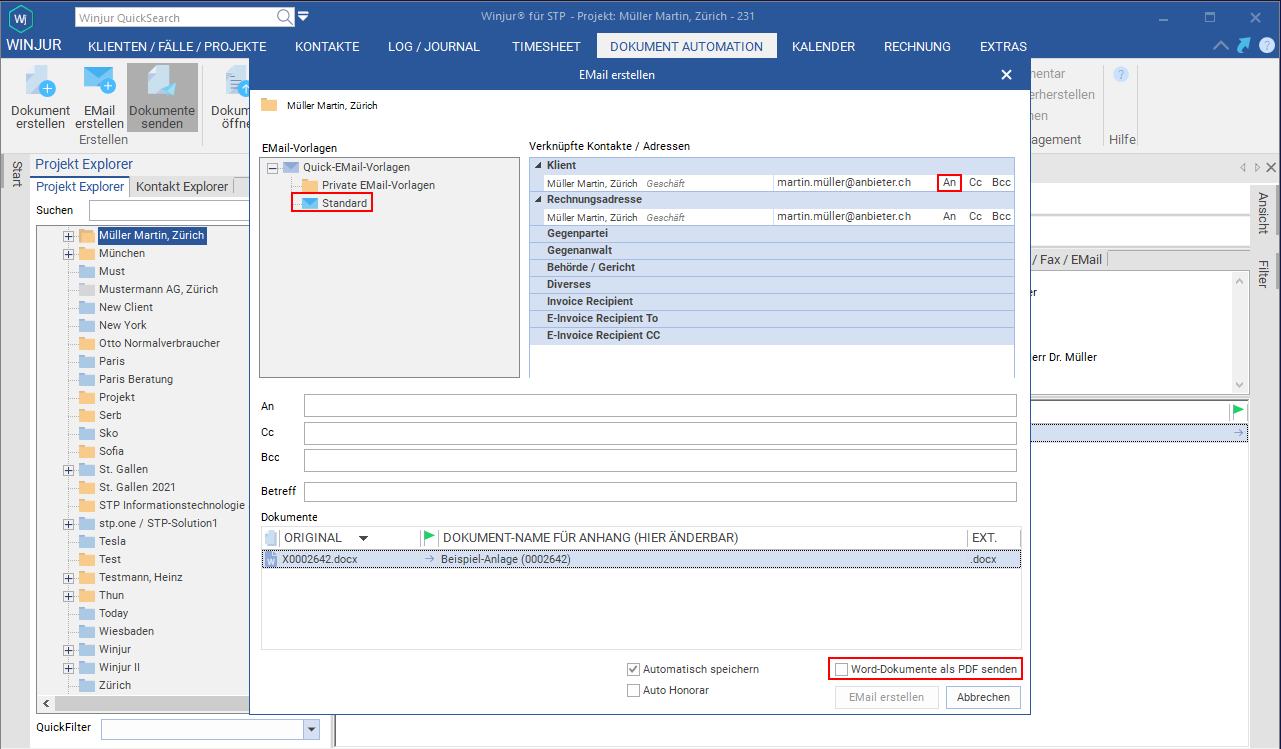The width and height of the screenshot is (1281, 749).
Task: Click the Hilfe ribbon help icon
Action: pyautogui.click(x=1121, y=75)
